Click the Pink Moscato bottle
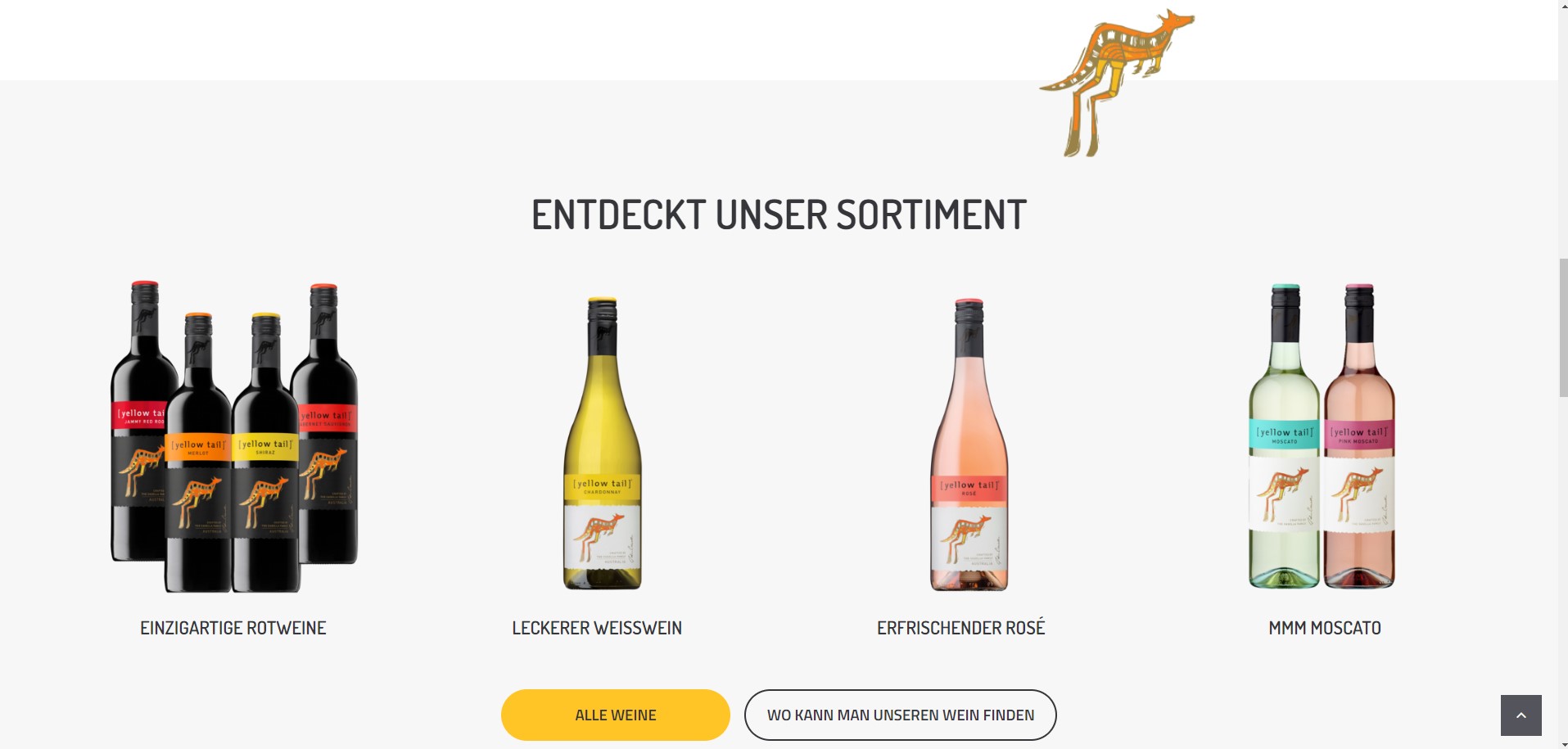The width and height of the screenshot is (1568, 749). (1359, 436)
